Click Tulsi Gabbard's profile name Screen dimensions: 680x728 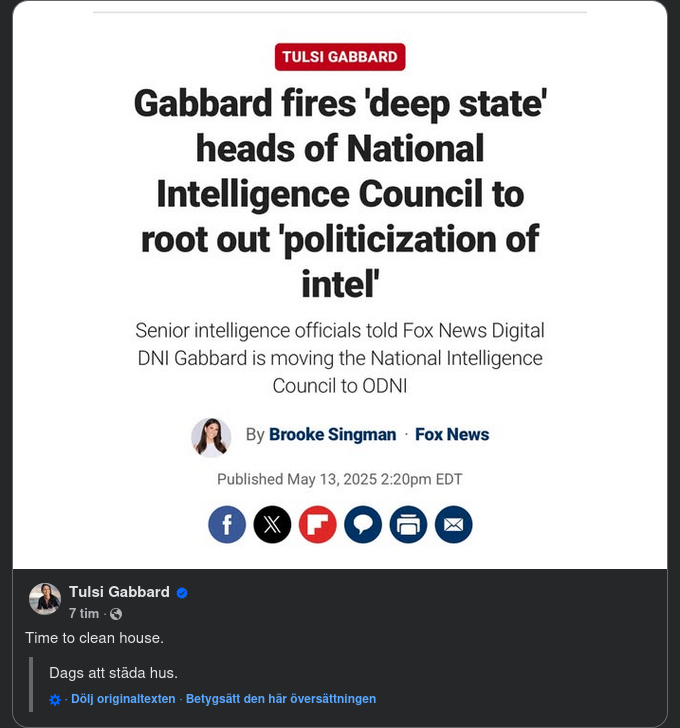119,592
